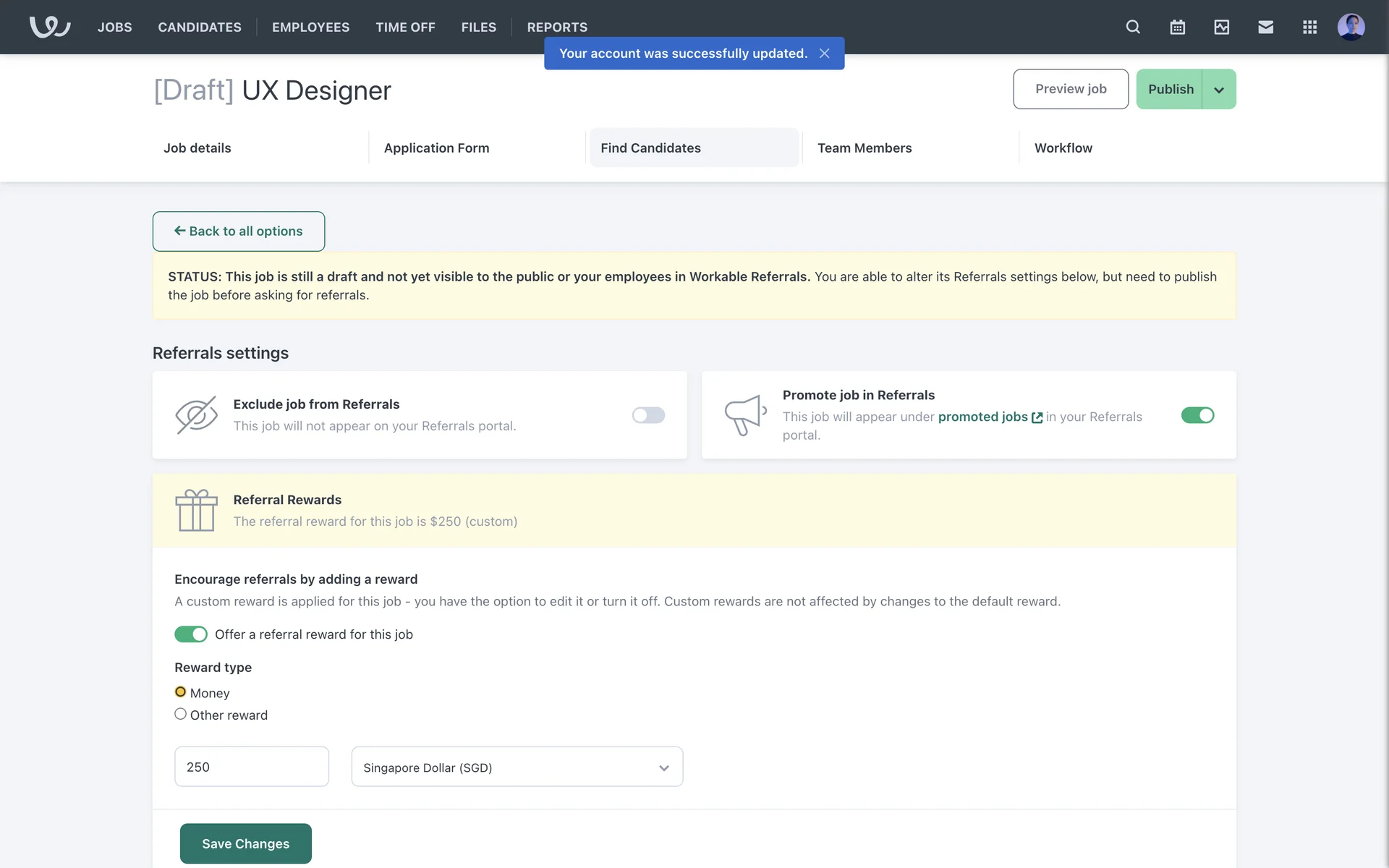The height and width of the screenshot is (868, 1389).
Task: Switch to the Team Members tab
Action: click(865, 148)
